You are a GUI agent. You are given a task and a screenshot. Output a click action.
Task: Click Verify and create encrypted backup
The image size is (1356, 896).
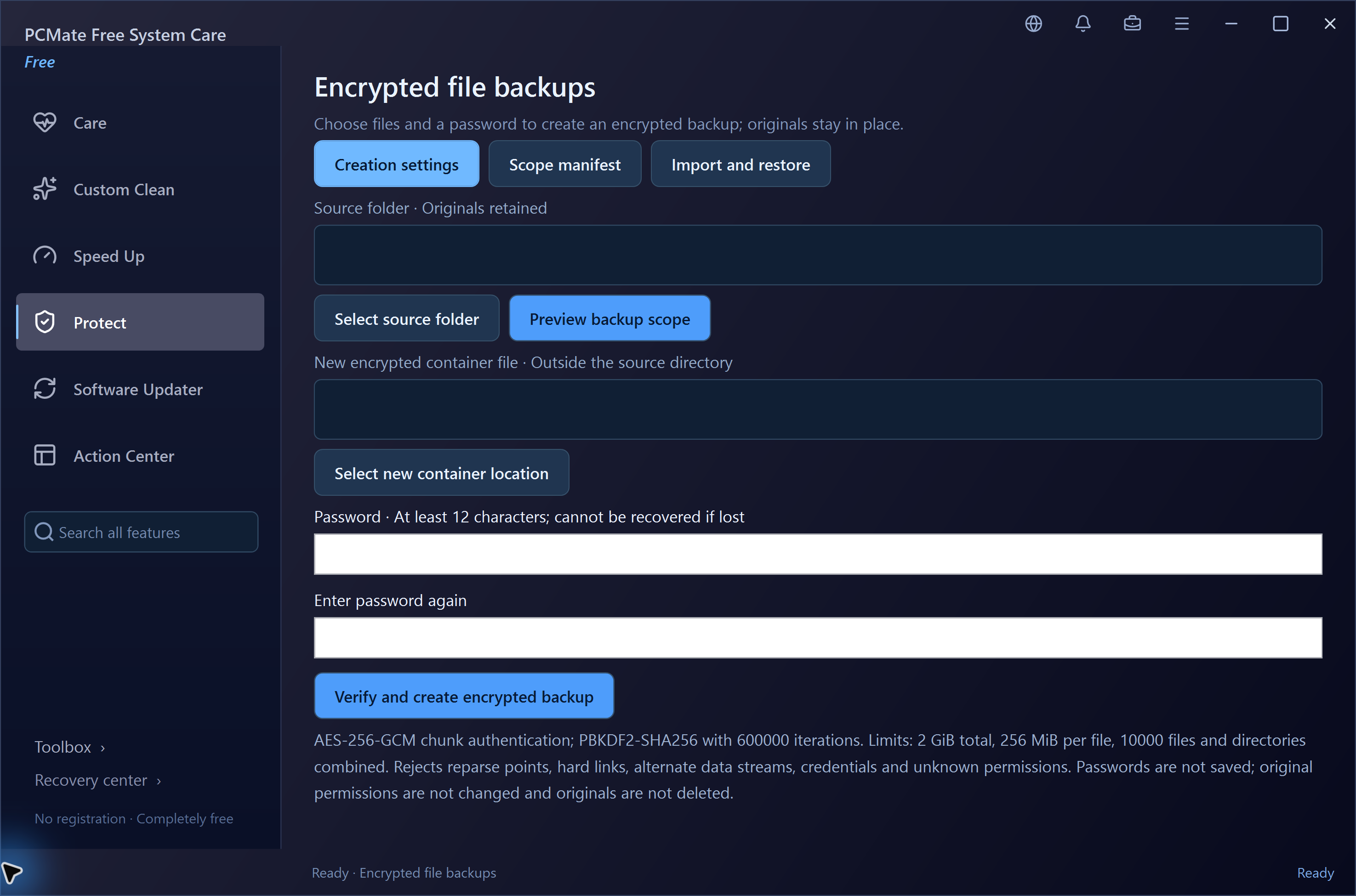click(x=464, y=696)
